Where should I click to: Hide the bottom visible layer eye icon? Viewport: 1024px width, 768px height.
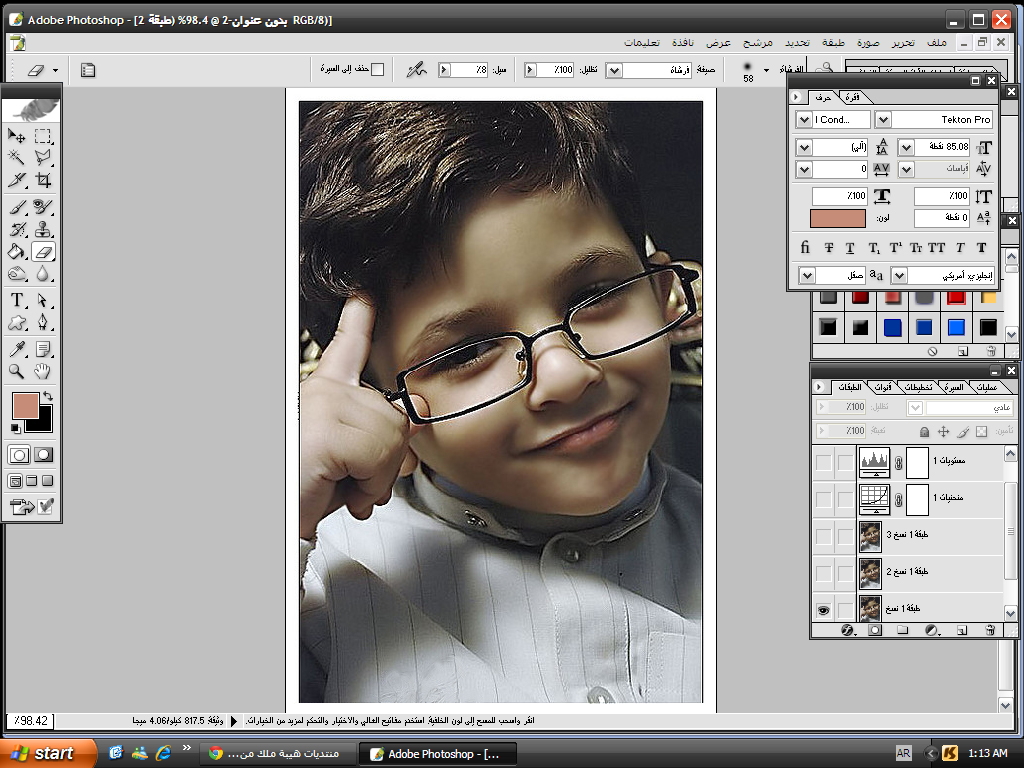[824, 610]
